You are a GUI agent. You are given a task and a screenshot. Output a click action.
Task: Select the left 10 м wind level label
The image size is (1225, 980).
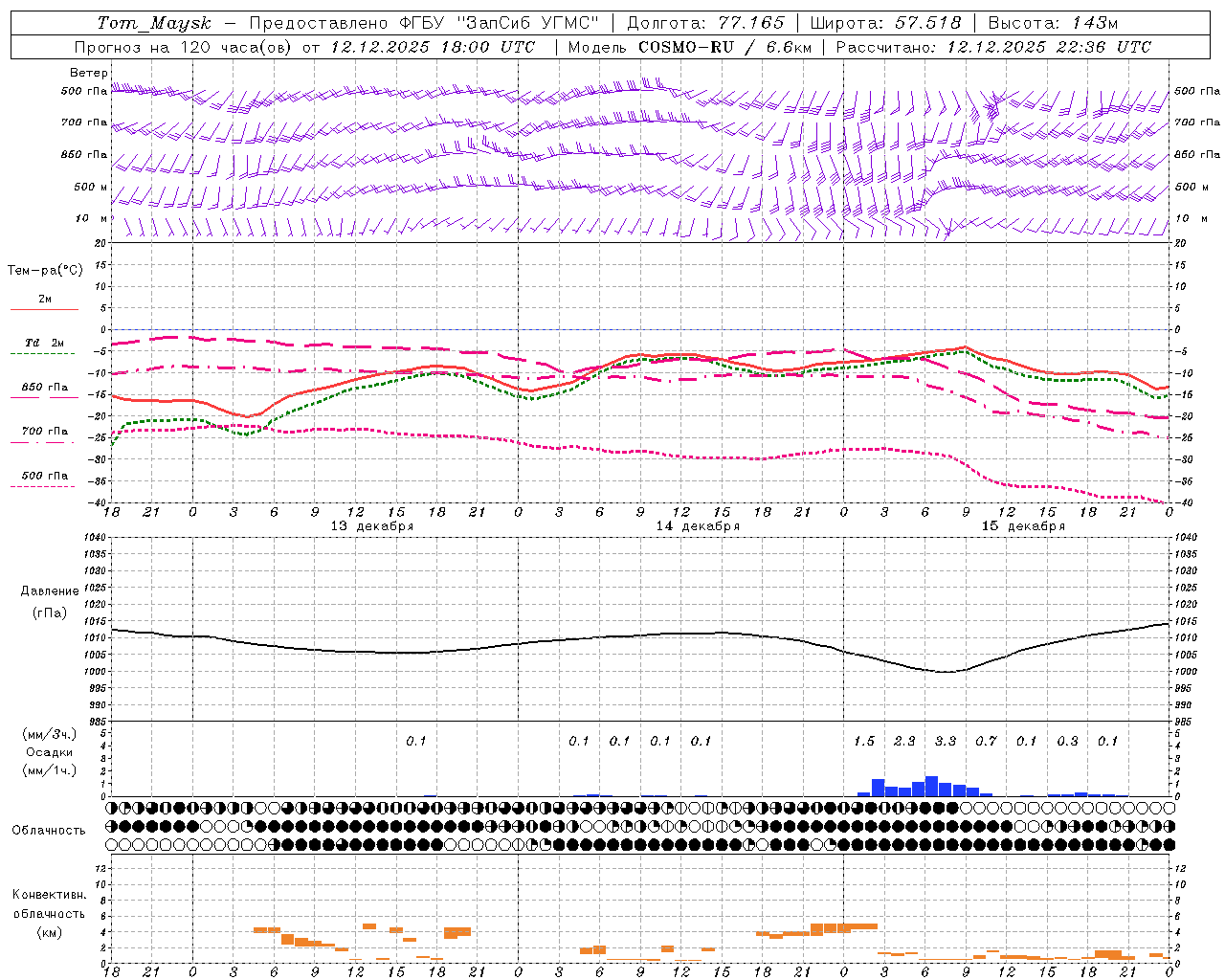click(x=92, y=218)
